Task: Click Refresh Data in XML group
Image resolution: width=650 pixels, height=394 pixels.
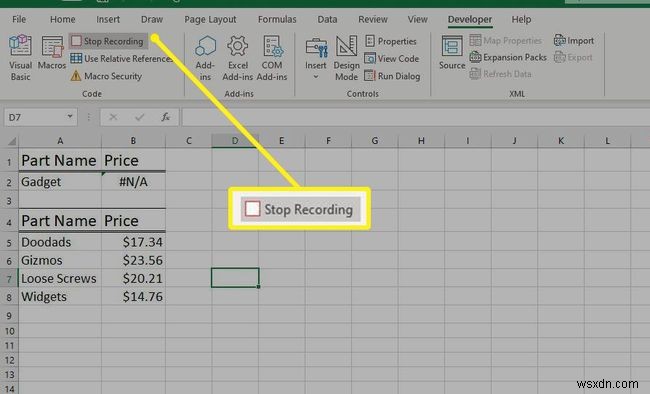Action: click(x=500, y=74)
